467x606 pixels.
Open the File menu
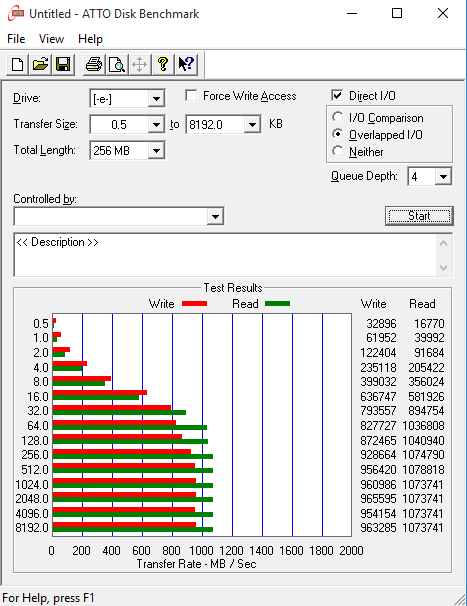coord(16,39)
